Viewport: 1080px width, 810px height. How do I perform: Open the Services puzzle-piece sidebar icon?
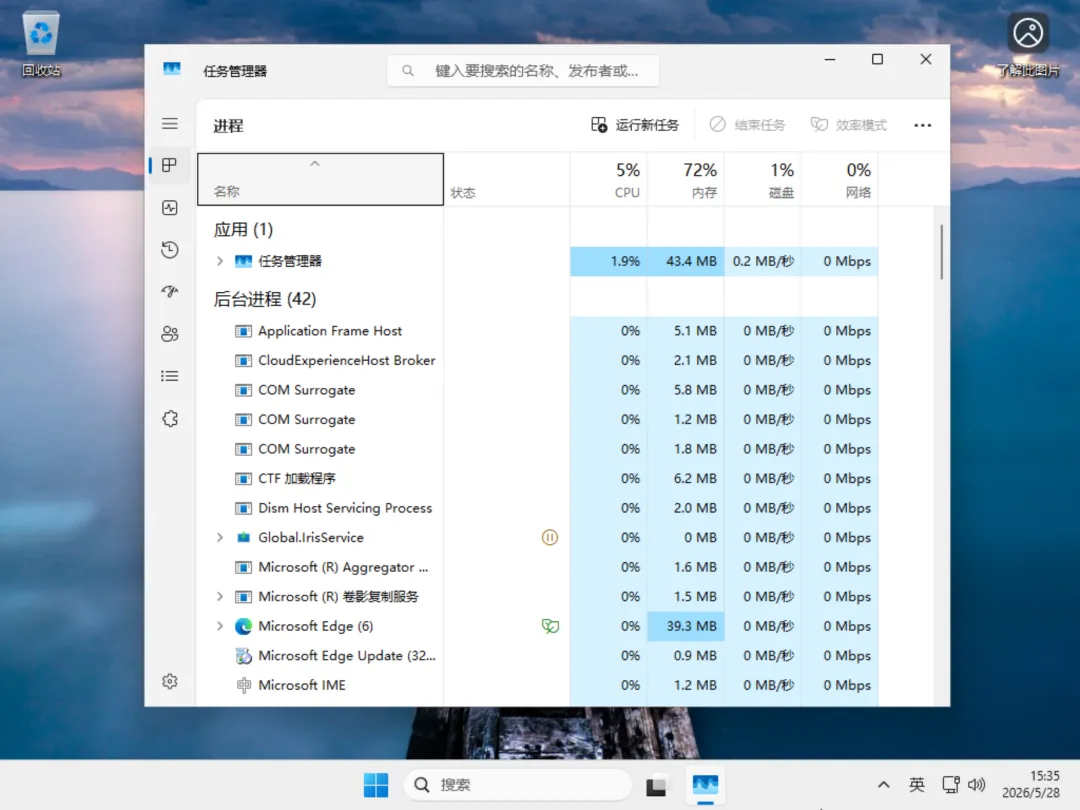(x=169, y=419)
